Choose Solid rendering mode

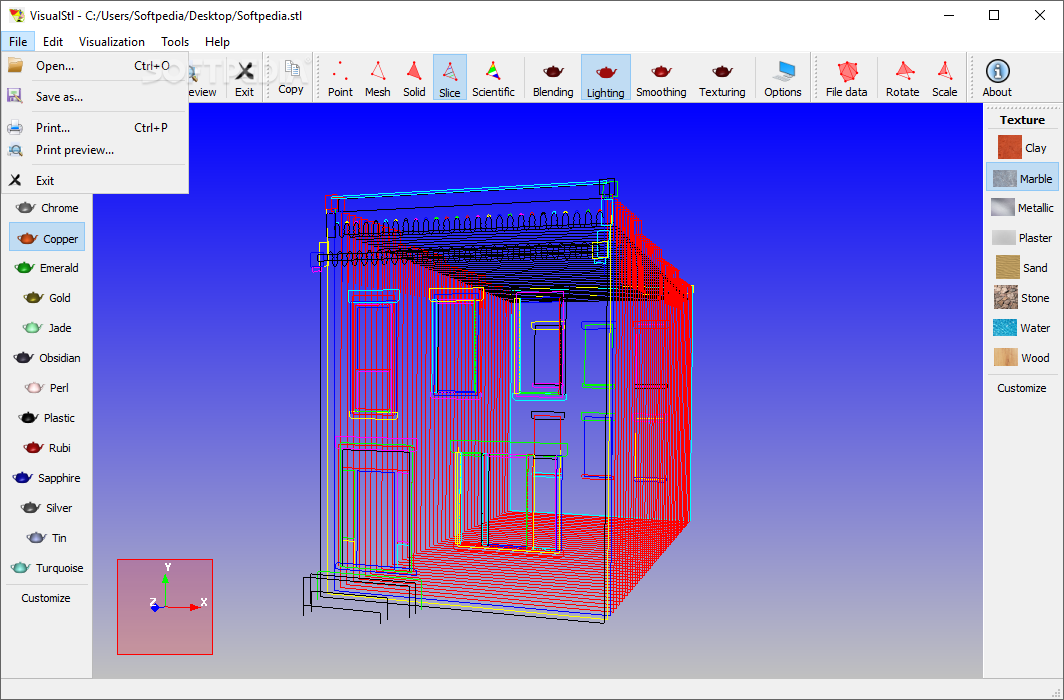pyautogui.click(x=414, y=78)
